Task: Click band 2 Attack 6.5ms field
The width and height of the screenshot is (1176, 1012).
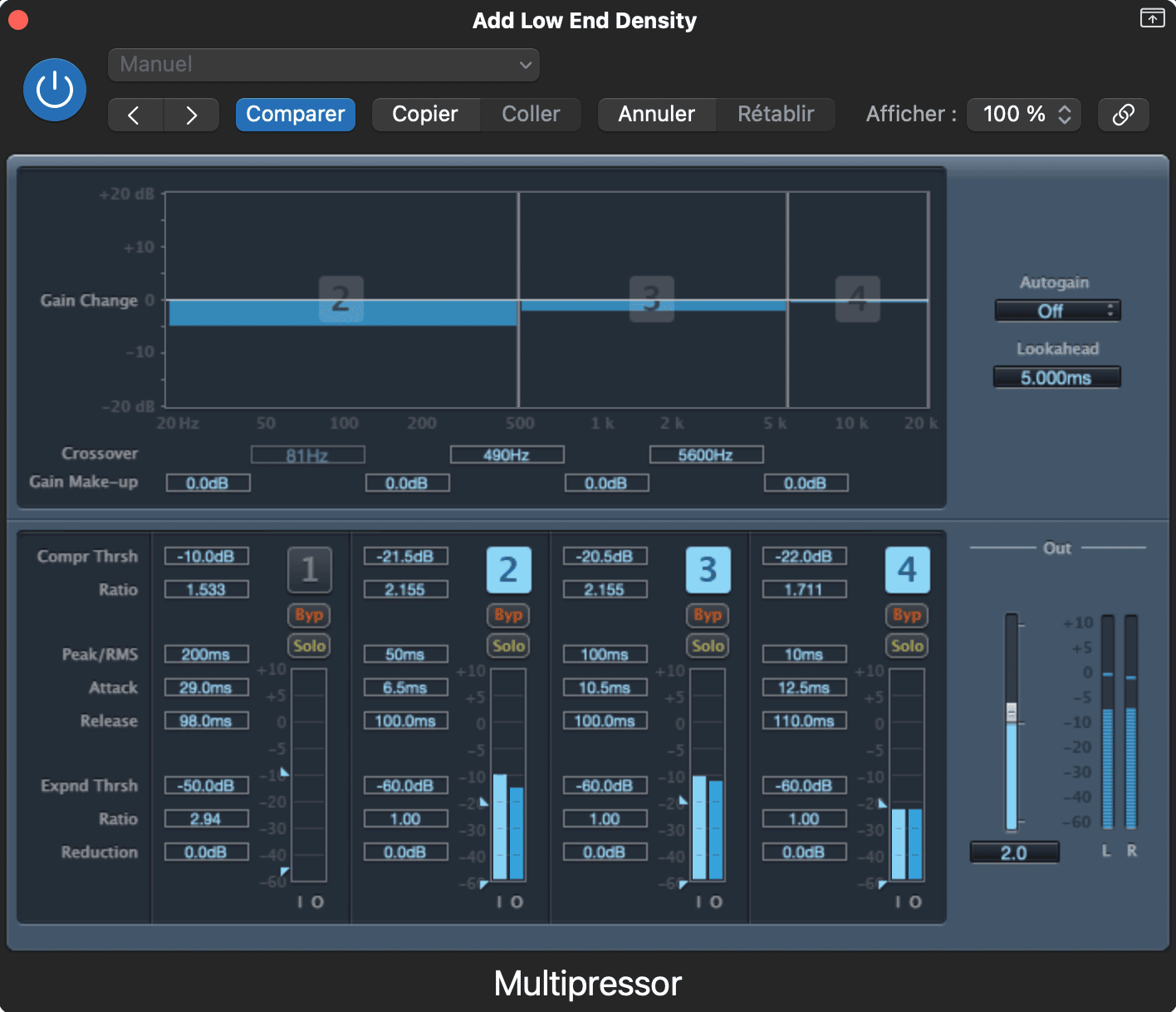Action: coord(405,687)
